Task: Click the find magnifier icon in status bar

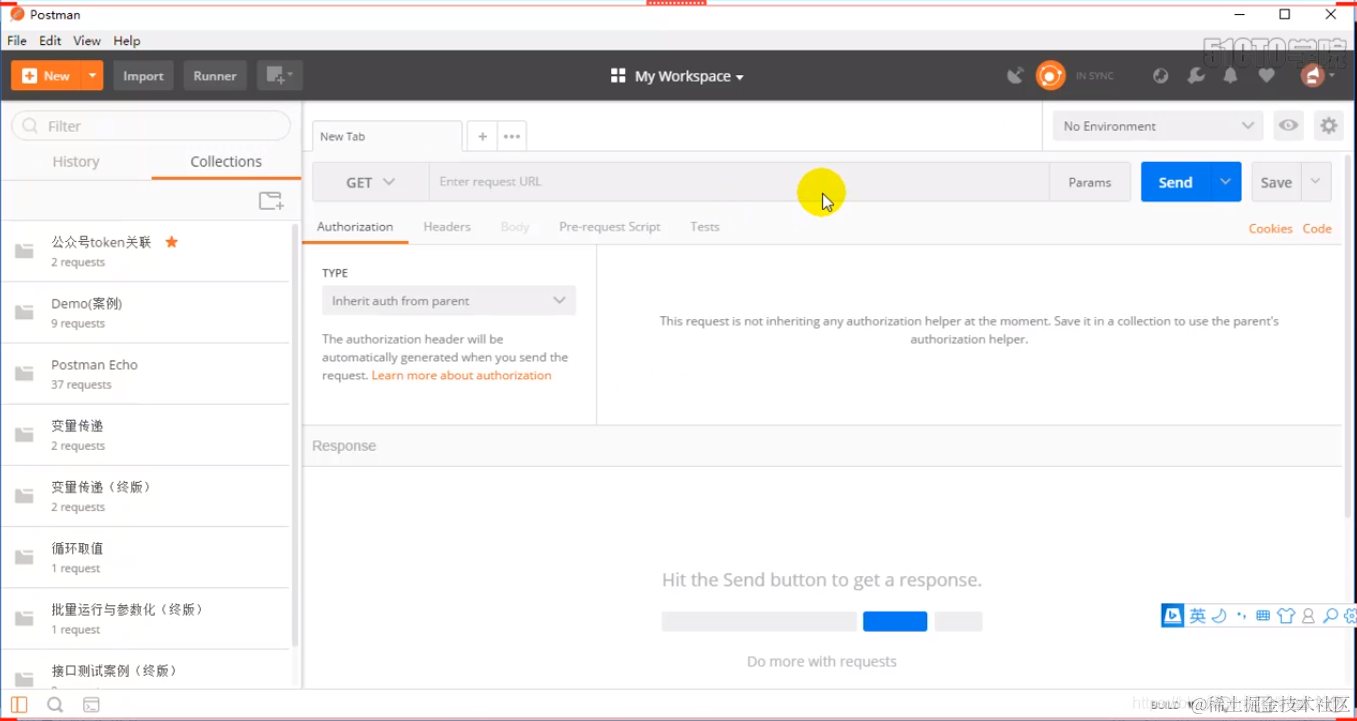Action: pos(55,705)
